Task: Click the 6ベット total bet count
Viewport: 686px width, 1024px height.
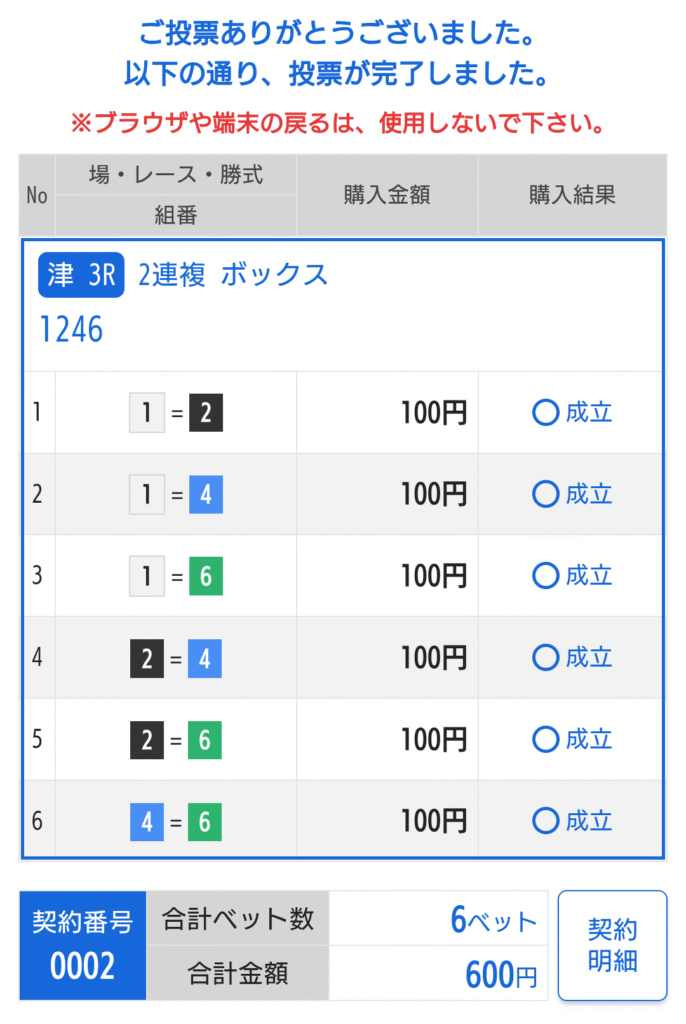Action: pos(494,920)
